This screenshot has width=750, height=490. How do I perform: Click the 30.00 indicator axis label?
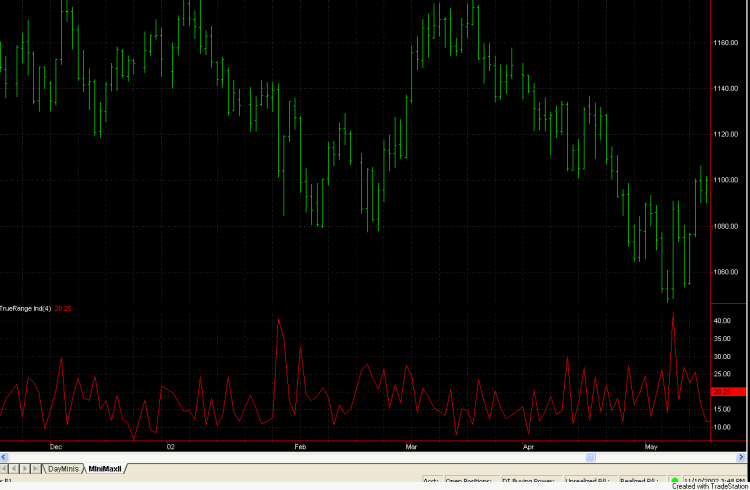(722, 356)
